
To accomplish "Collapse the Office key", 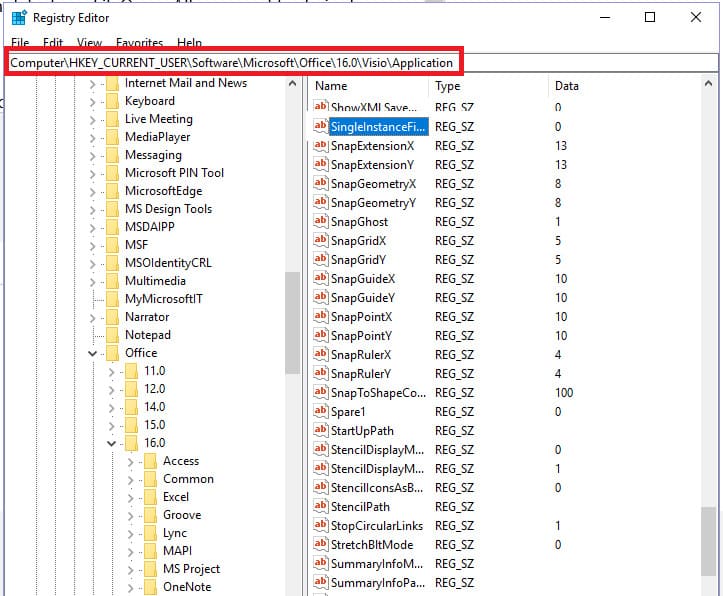I will pyautogui.click(x=93, y=354).
